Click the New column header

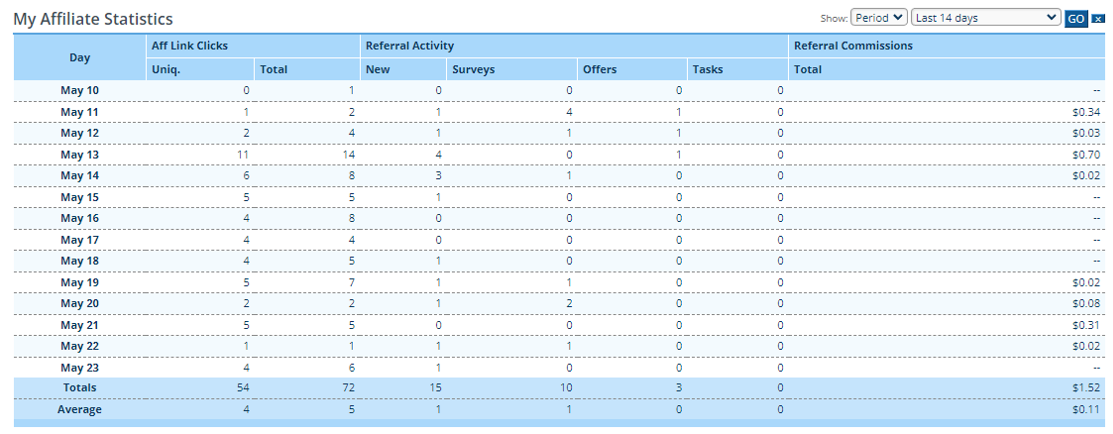click(x=377, y=70)
